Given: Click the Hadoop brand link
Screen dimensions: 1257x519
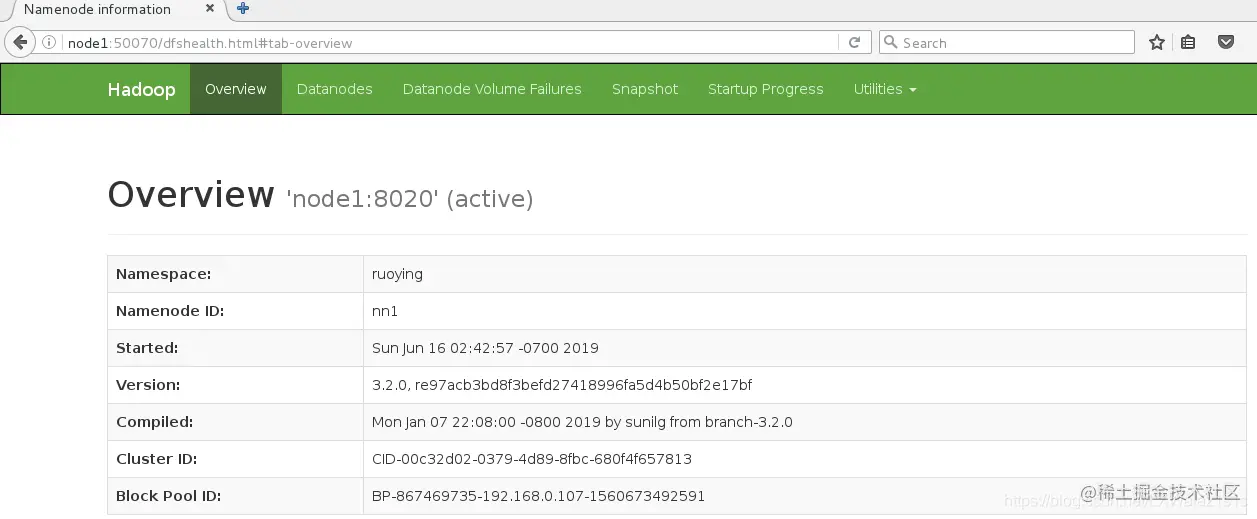Looking at the screenshot, I should tap(141, 89).
